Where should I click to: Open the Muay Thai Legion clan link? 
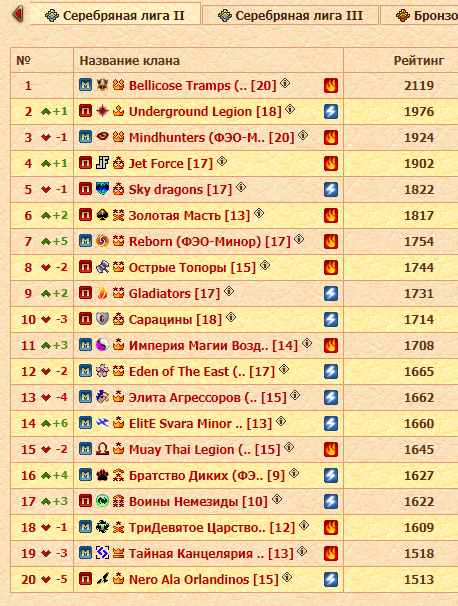coord(204,449)
